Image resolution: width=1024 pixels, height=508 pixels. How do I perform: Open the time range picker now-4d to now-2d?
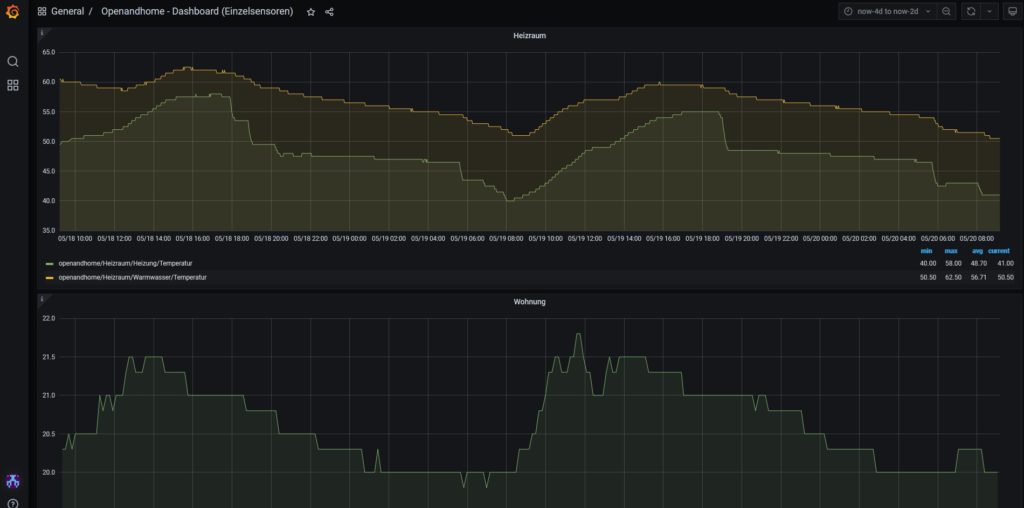click(888, 12)
